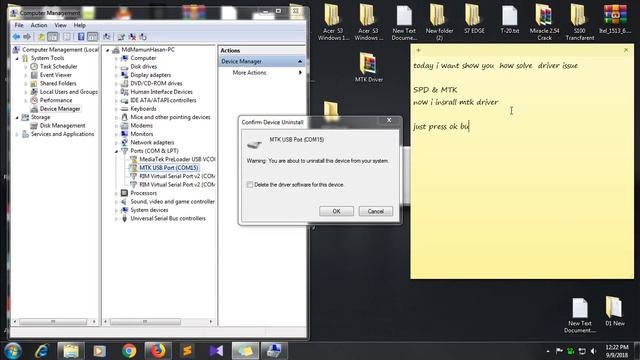
Task: Open the View menu
Action: [x=60, y=25]
